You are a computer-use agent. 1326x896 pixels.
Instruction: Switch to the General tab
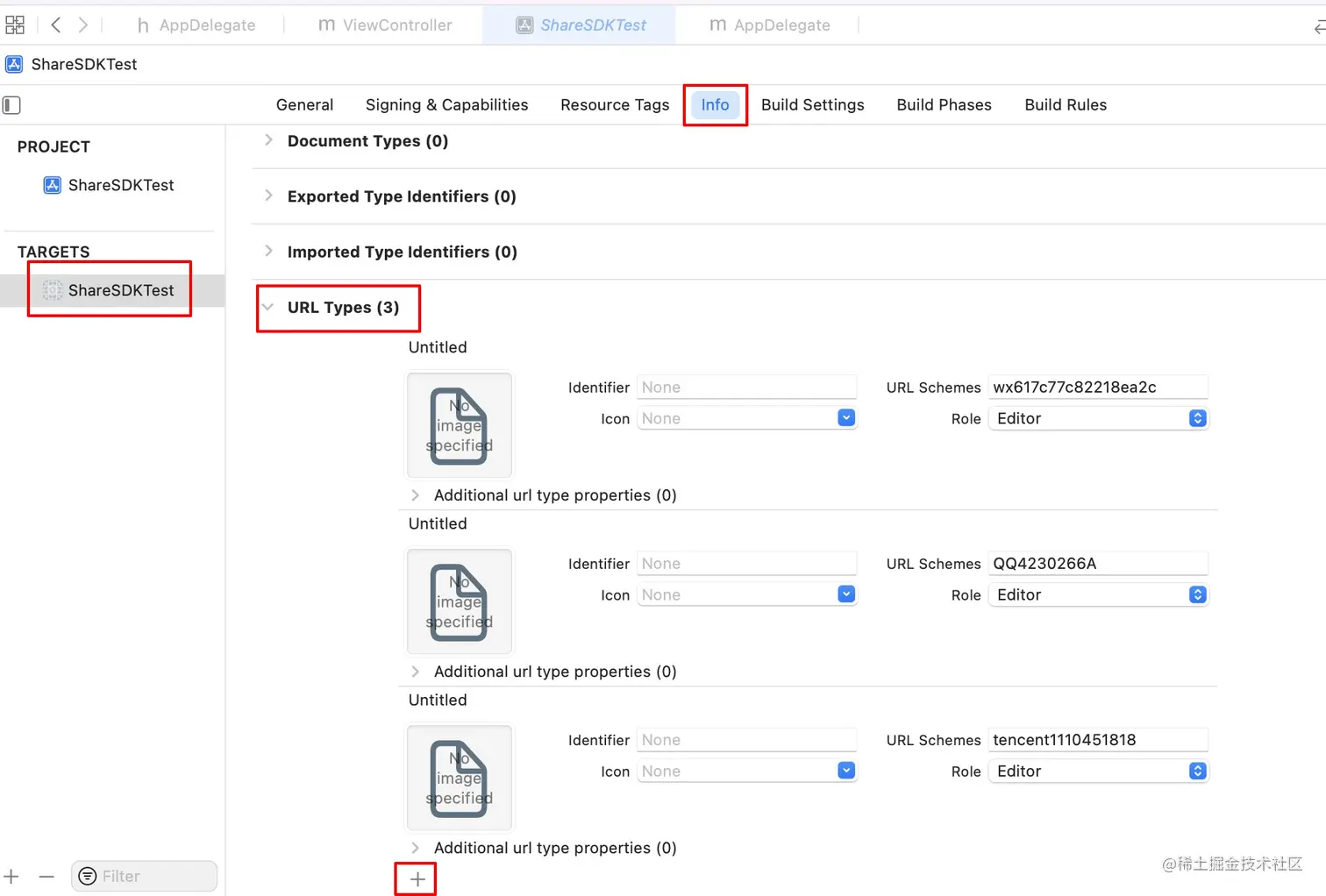[304, 105]
